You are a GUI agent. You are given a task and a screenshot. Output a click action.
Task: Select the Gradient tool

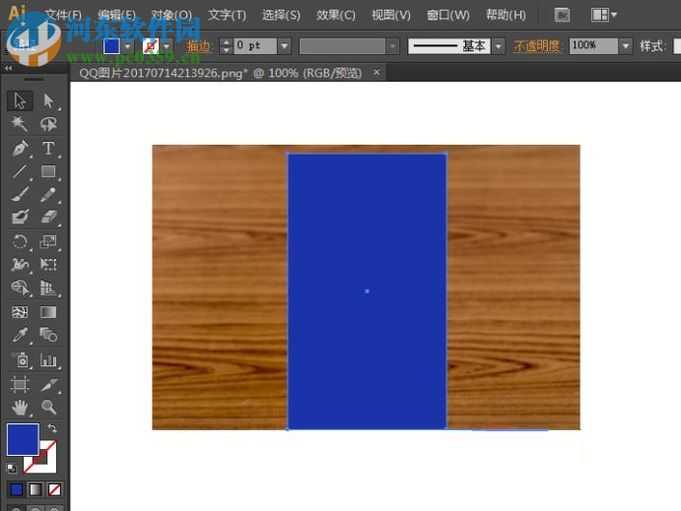click(x=48, y=312)
